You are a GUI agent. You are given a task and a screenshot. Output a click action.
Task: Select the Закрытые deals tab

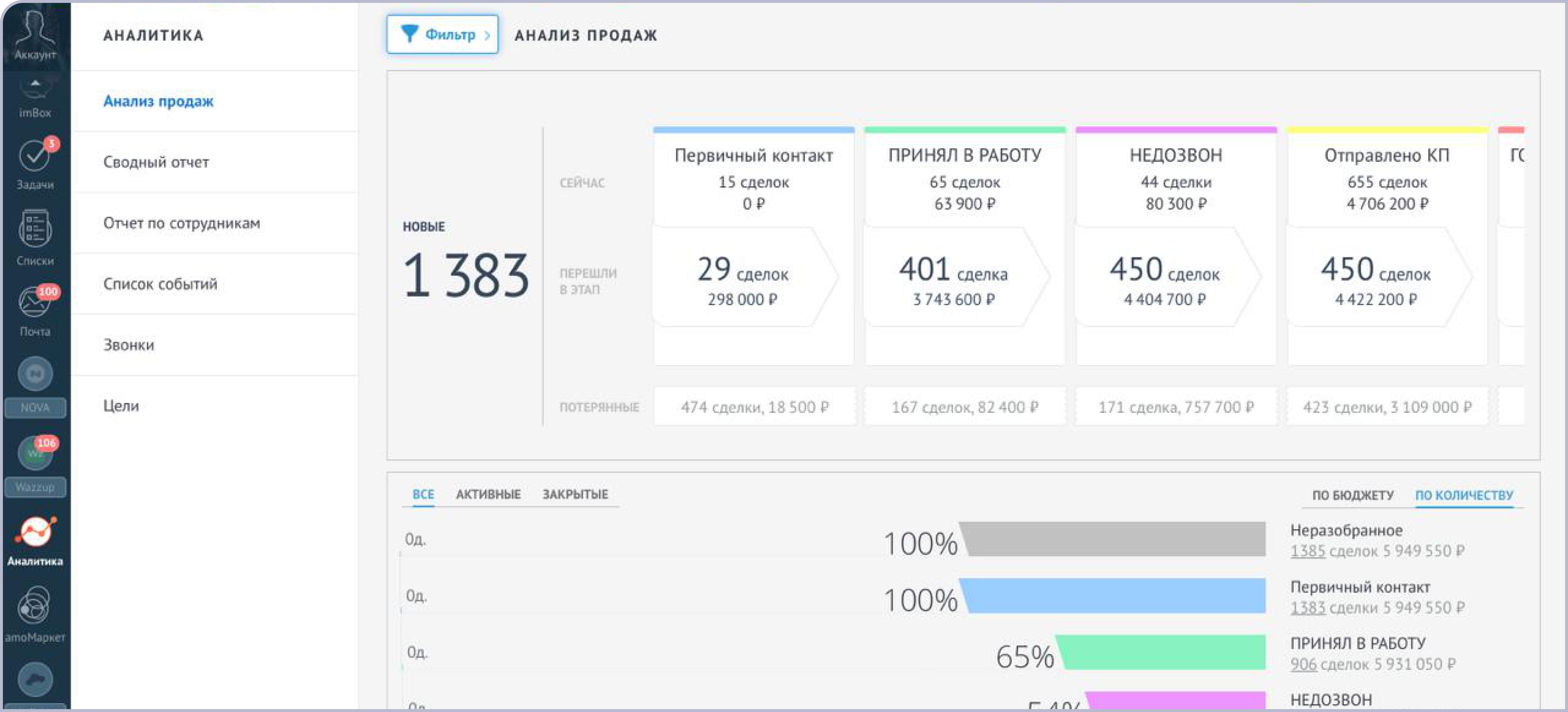575,495
